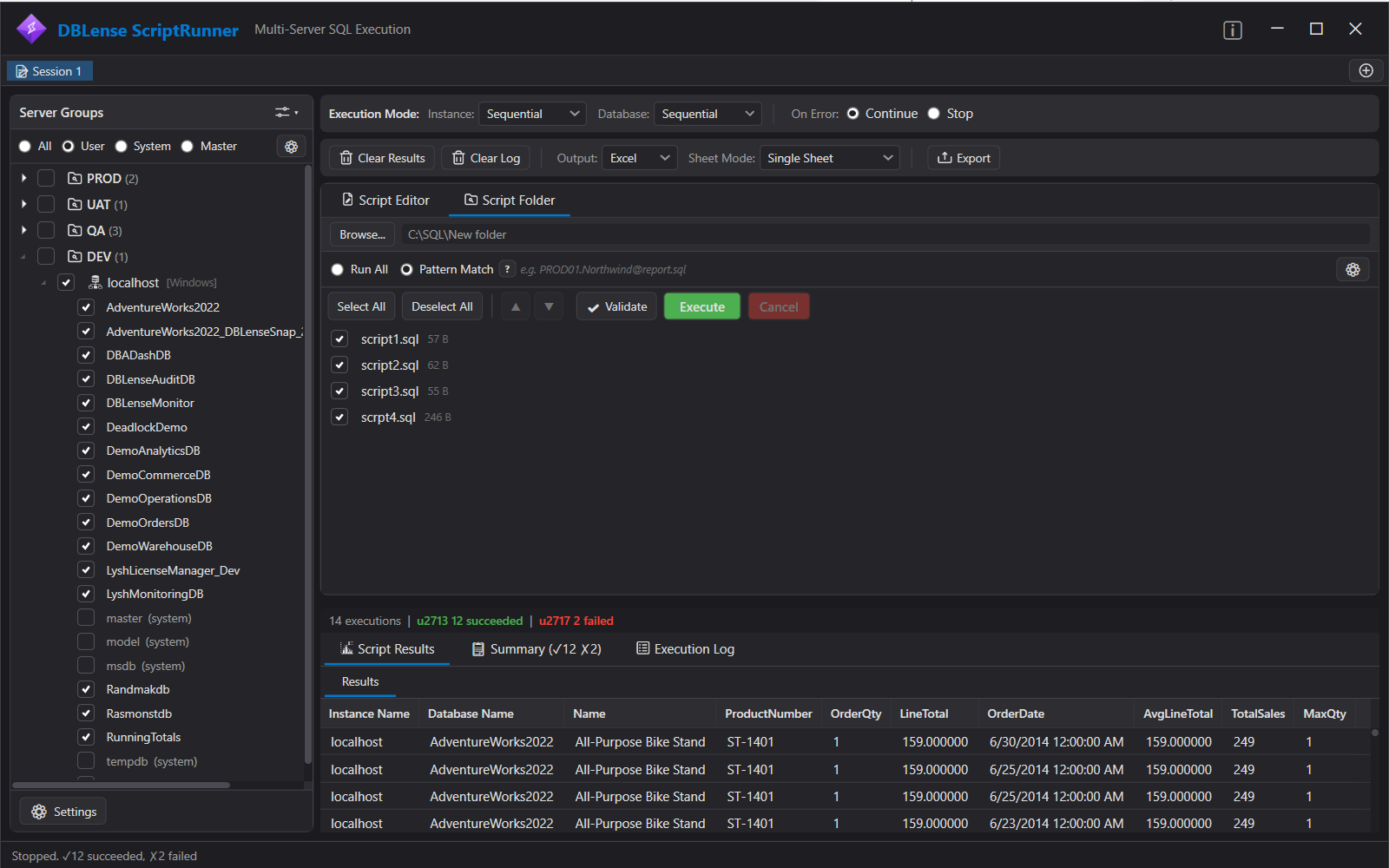This screenshot has height=868, width=1389.
Task: Expand the UAT server group
Action: 23,205
